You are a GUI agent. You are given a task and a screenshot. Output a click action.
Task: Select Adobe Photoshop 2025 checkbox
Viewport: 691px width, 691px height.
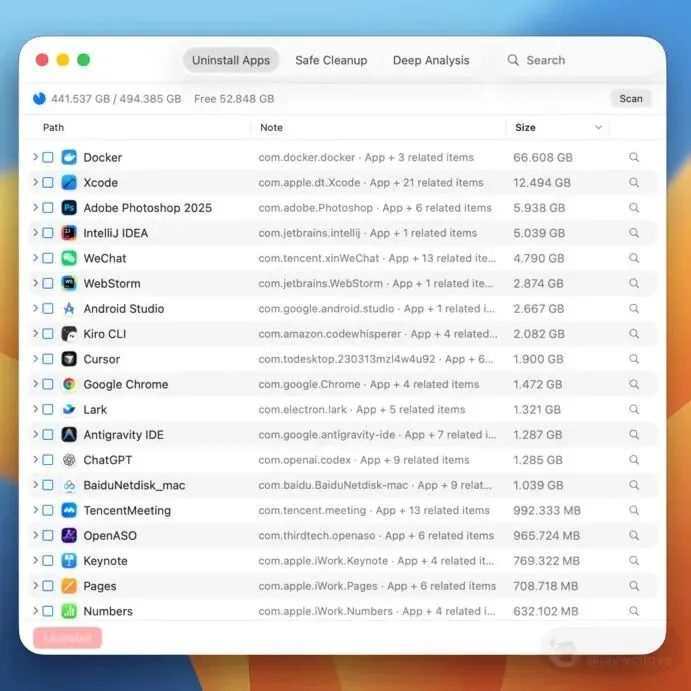click(x=48, y=208)
